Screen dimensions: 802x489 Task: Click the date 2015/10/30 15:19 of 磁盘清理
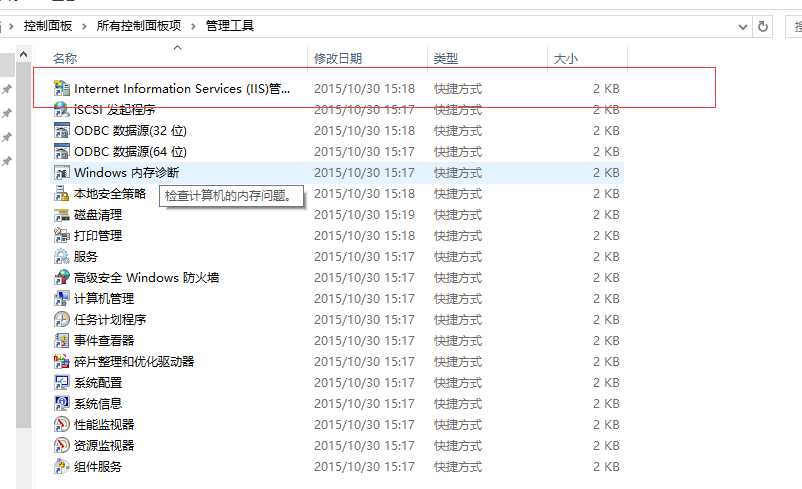364,215
